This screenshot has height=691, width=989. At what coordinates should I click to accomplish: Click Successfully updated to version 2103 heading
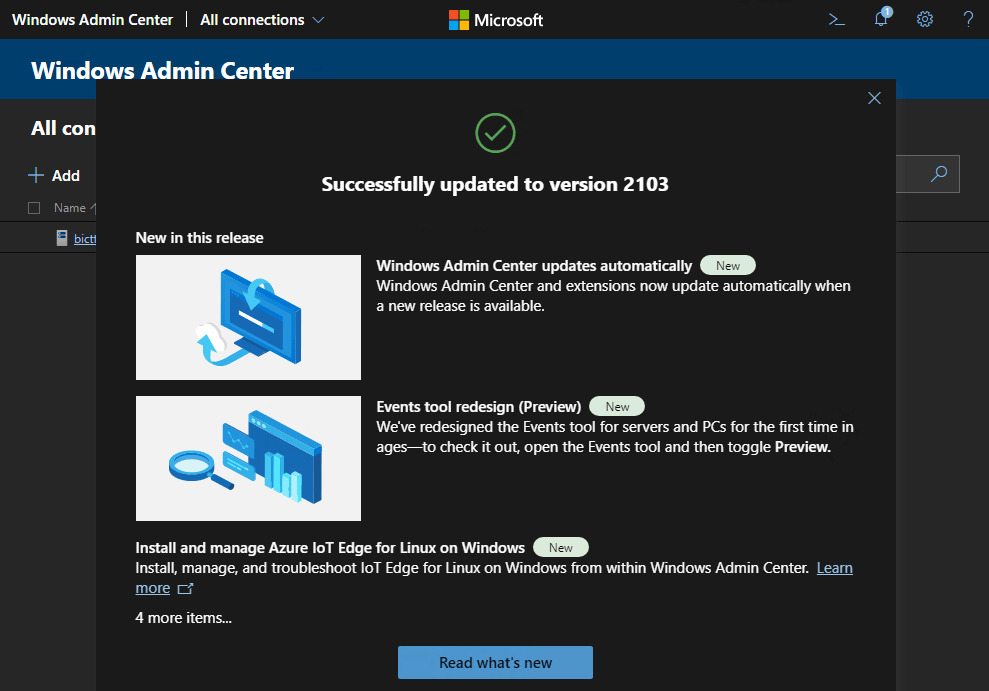point(495,184)
